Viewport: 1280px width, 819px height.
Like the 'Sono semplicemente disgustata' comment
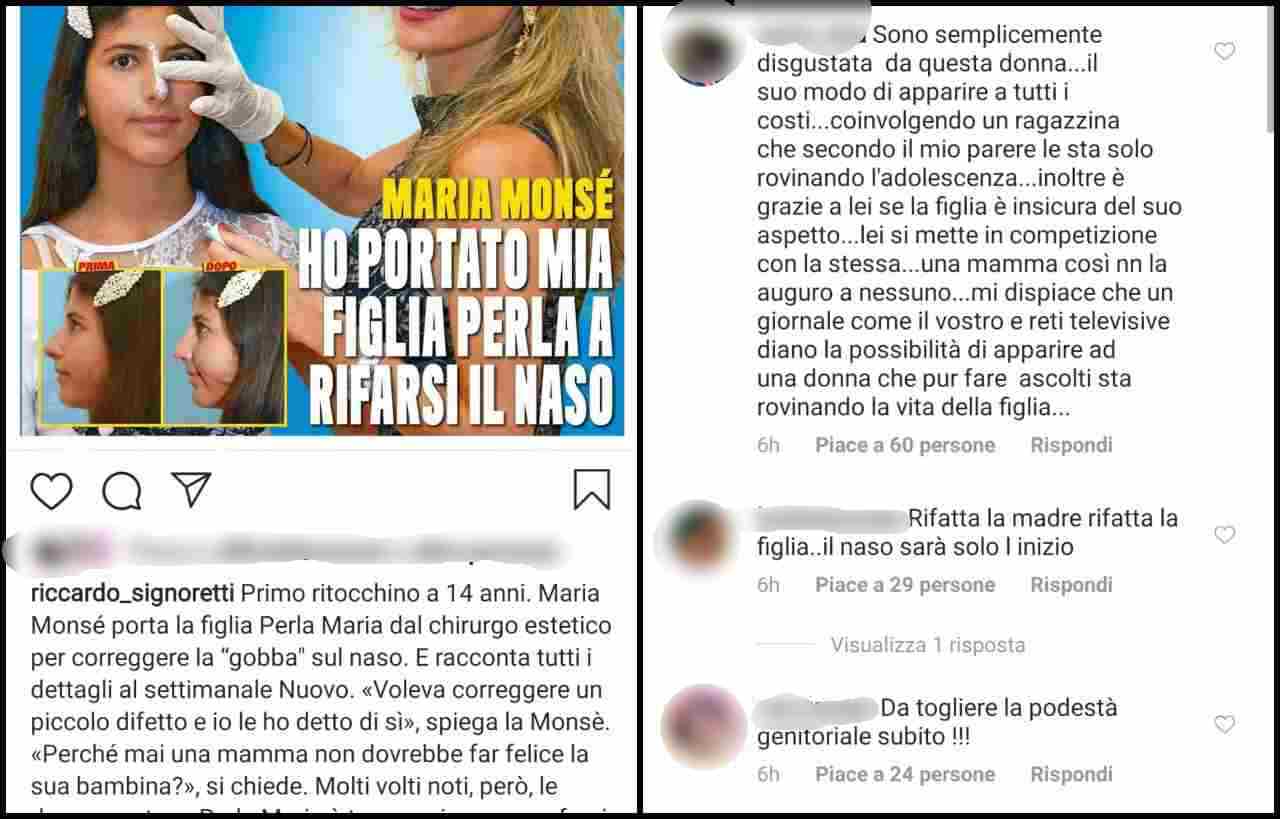tap(1224, 51)
